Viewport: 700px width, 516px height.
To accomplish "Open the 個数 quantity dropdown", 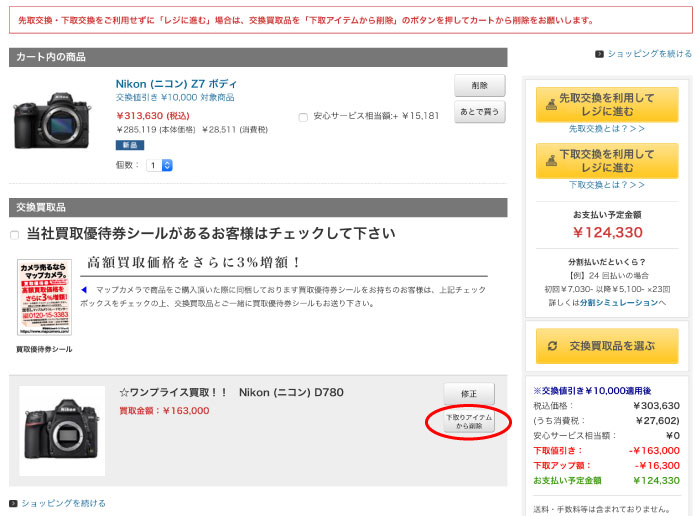I will (x=160, y=165).
